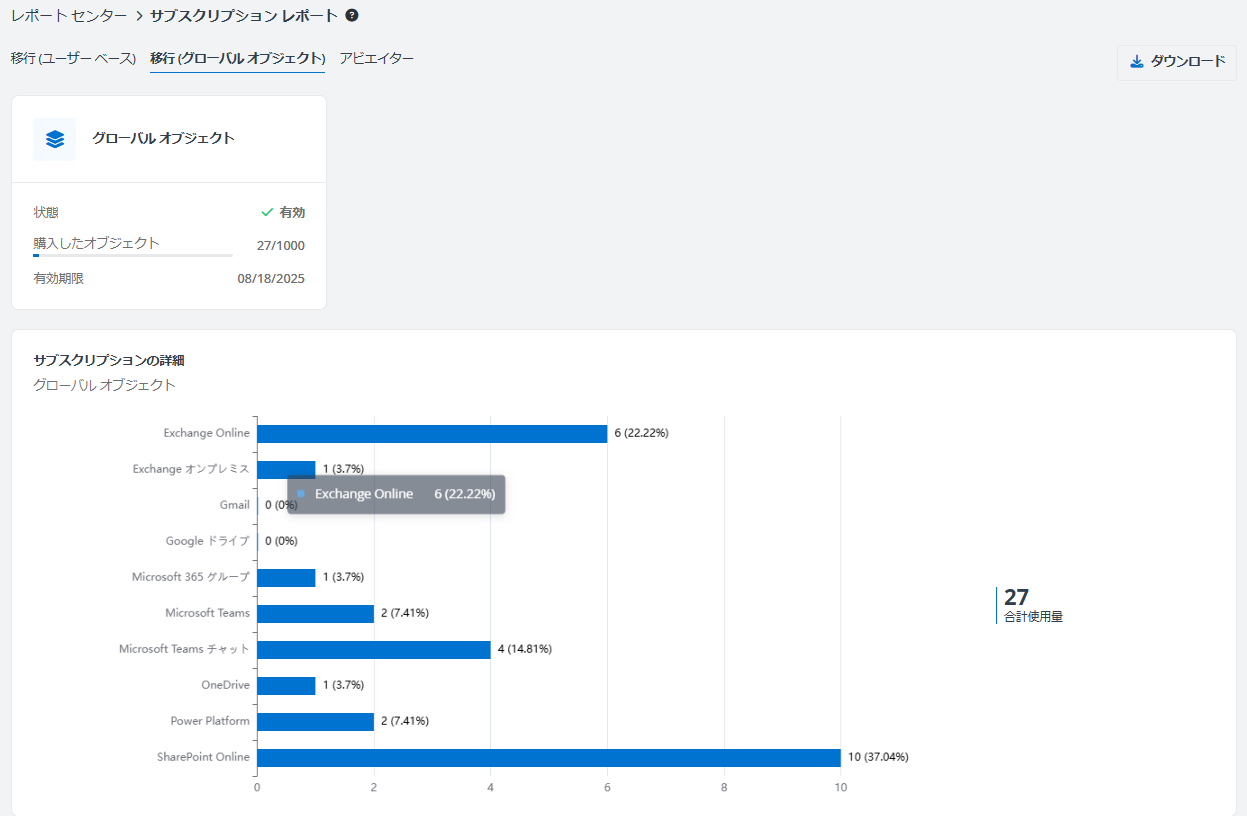Click the Exchange オンプレミス bar

[x=286, y=469]
